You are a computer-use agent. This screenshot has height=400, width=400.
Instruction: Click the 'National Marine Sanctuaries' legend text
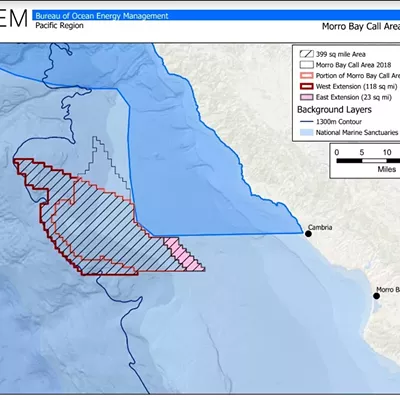[x=357, y=133]
